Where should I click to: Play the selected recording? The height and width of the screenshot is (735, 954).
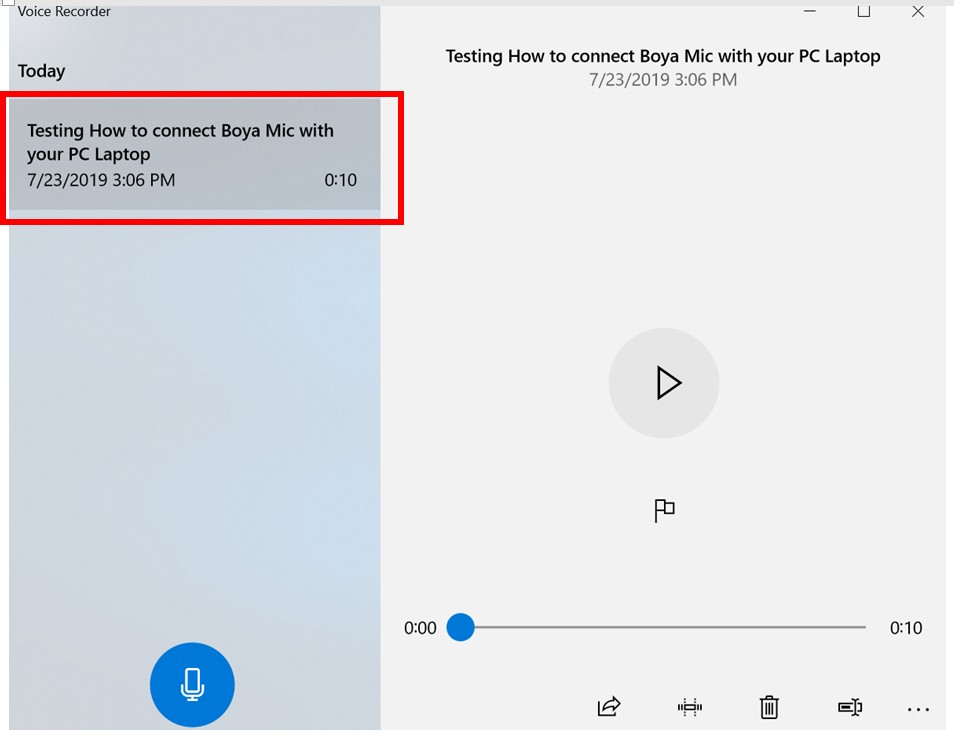click(664, 383)
